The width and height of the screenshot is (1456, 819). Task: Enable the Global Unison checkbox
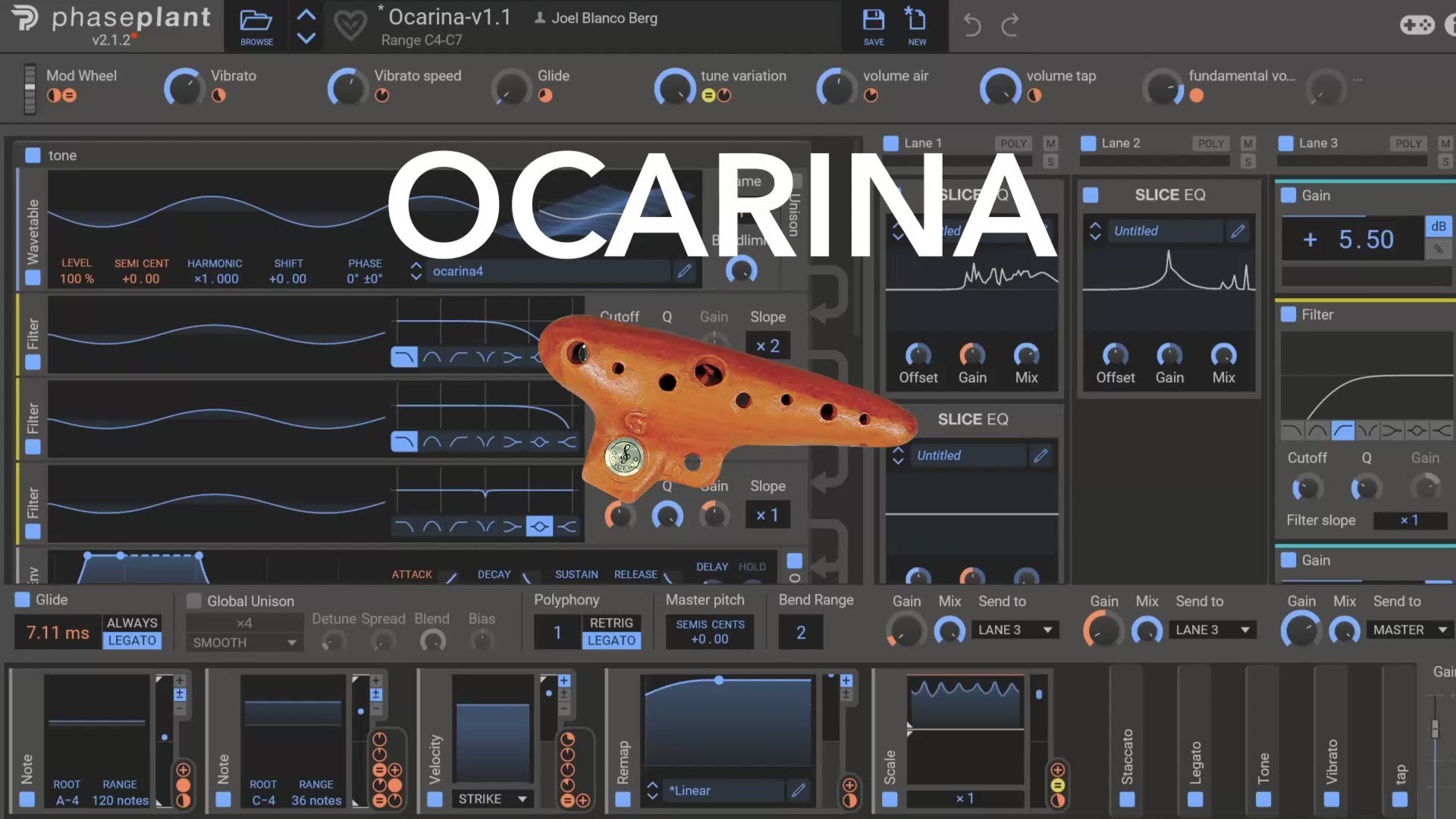194,601
